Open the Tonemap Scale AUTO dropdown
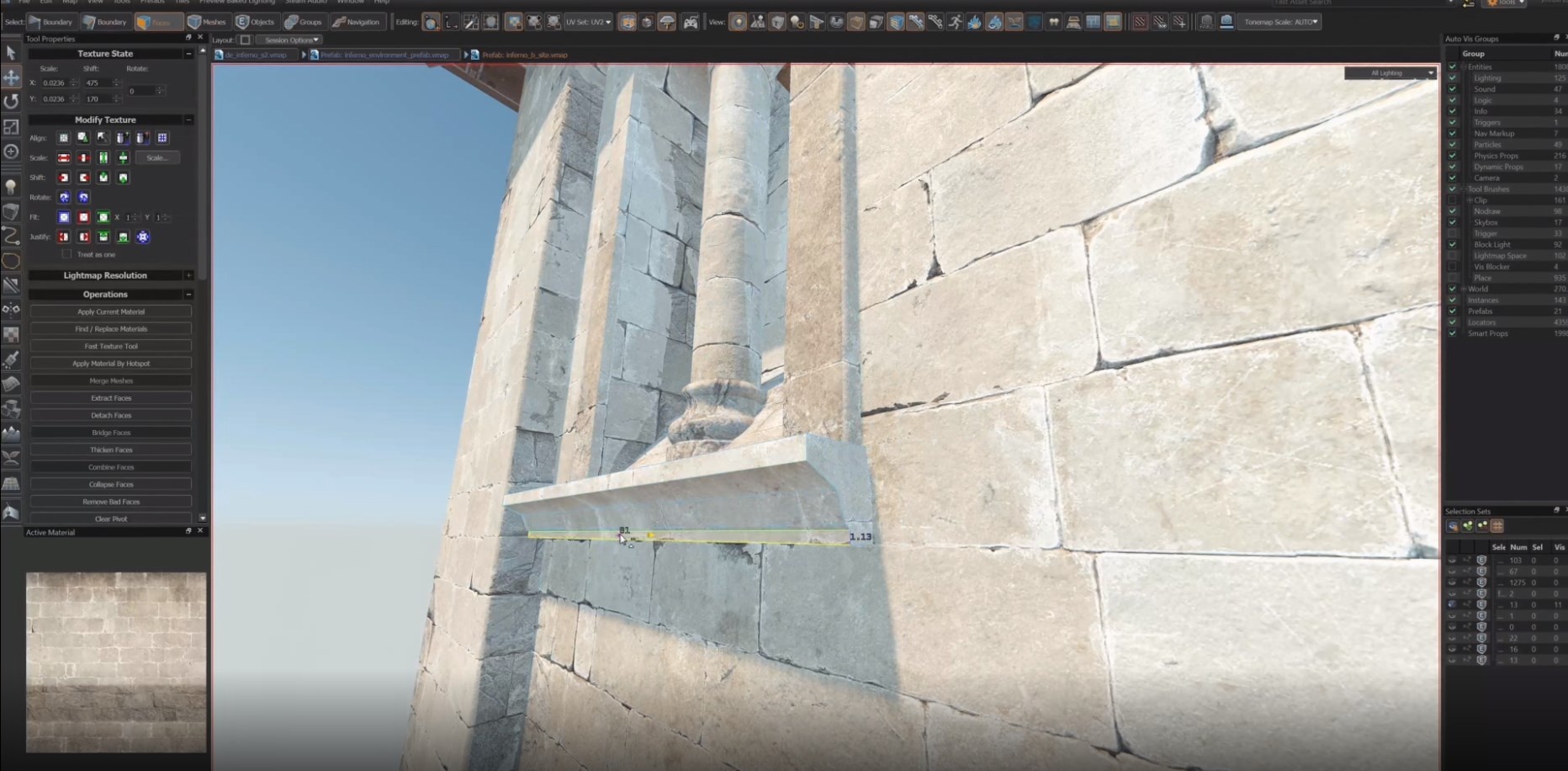The image size is (1568, 771). click(1281, 22)
